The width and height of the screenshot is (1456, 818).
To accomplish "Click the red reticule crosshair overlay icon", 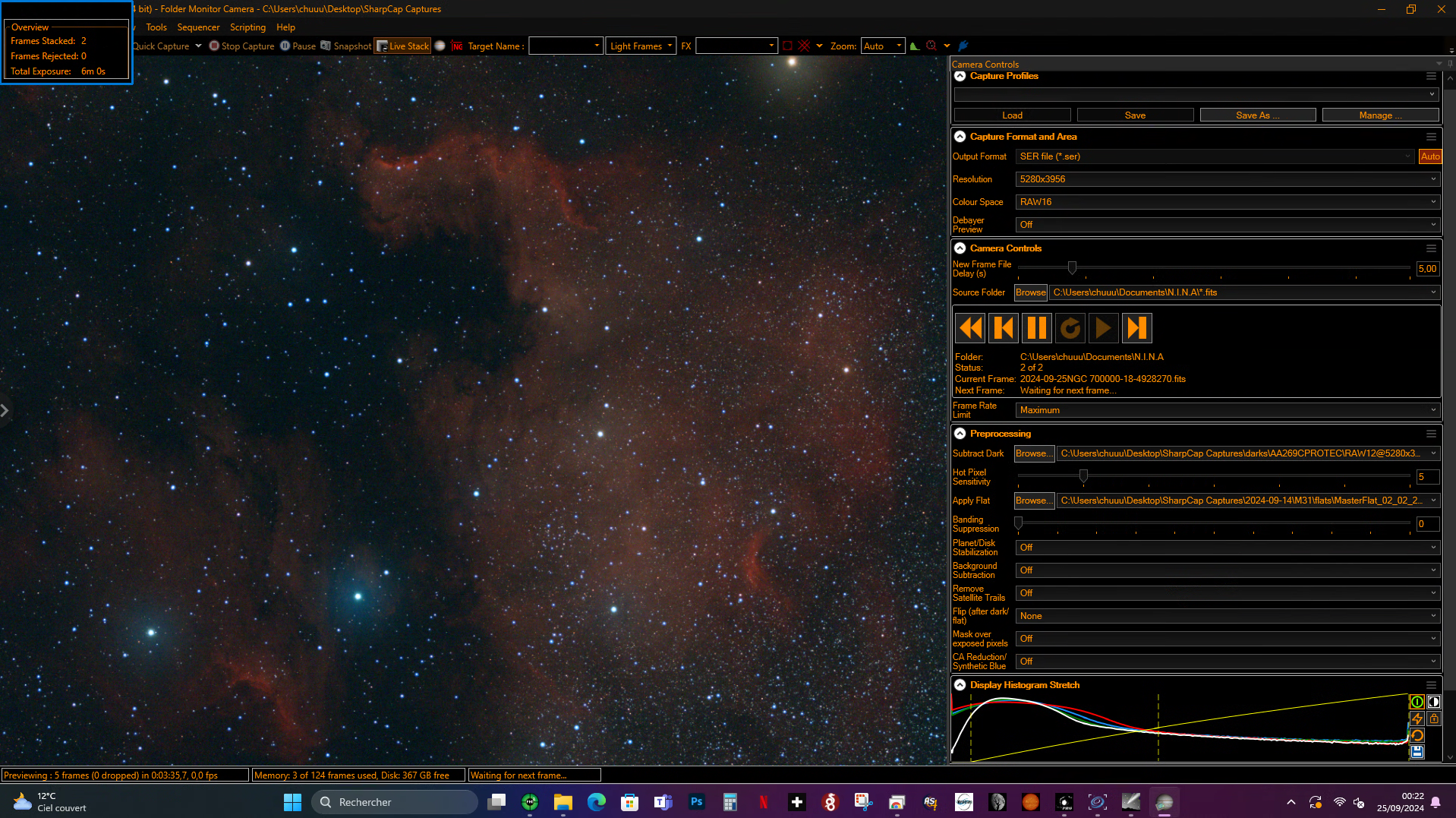I will [x=805, y=46].
